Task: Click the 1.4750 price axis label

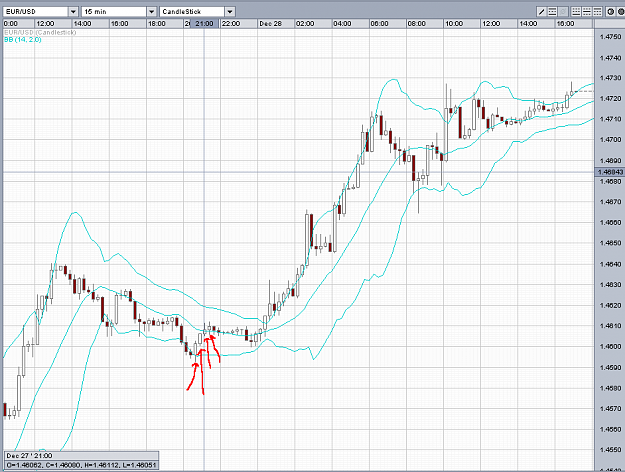Action: pos(610,37)
